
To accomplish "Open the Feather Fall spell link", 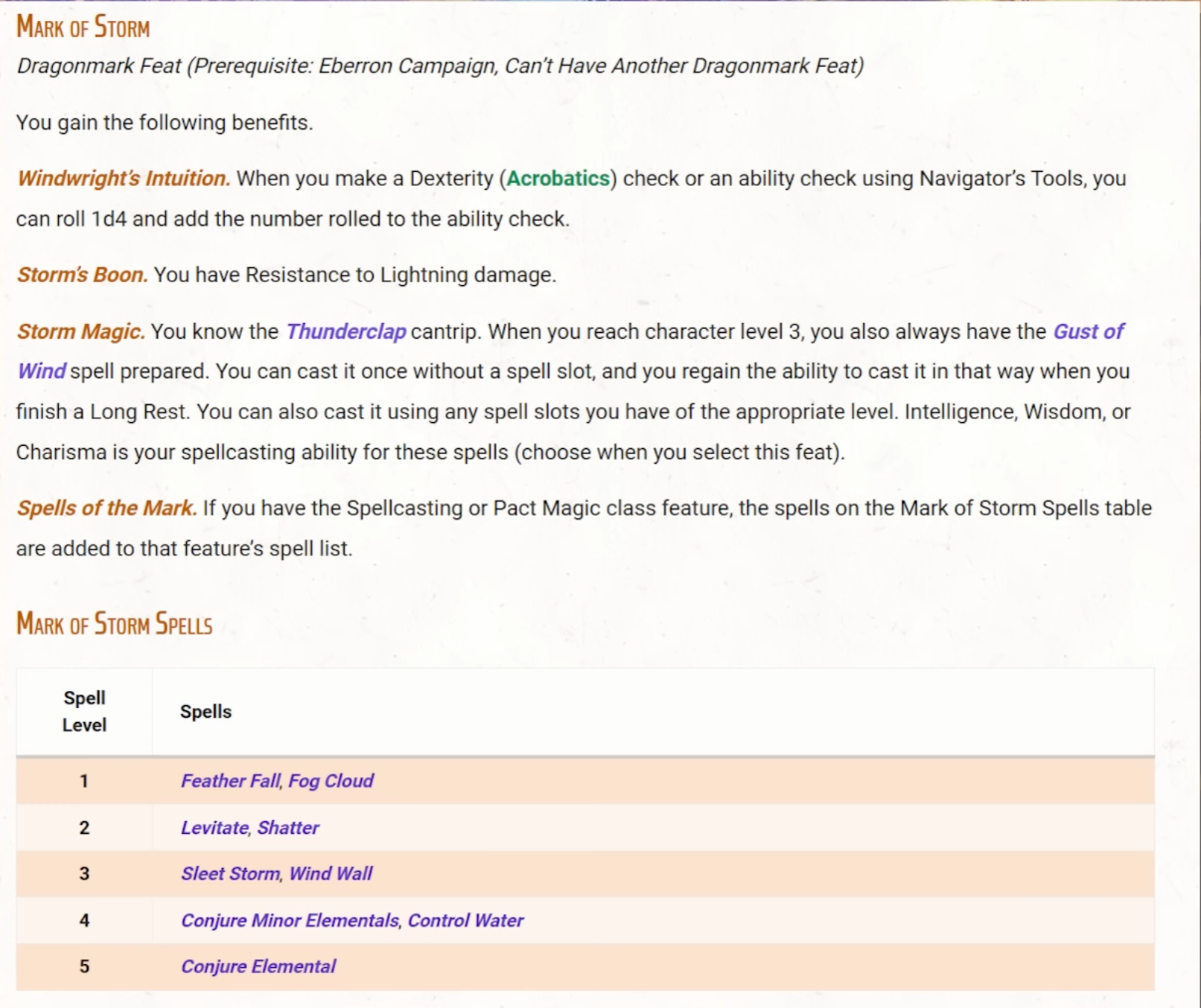I will 231,781.
